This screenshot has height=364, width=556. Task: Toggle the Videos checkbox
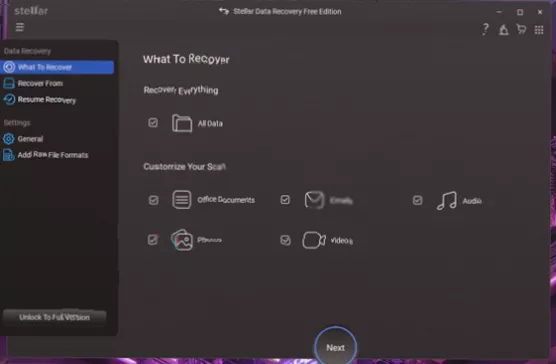[285, 240]
